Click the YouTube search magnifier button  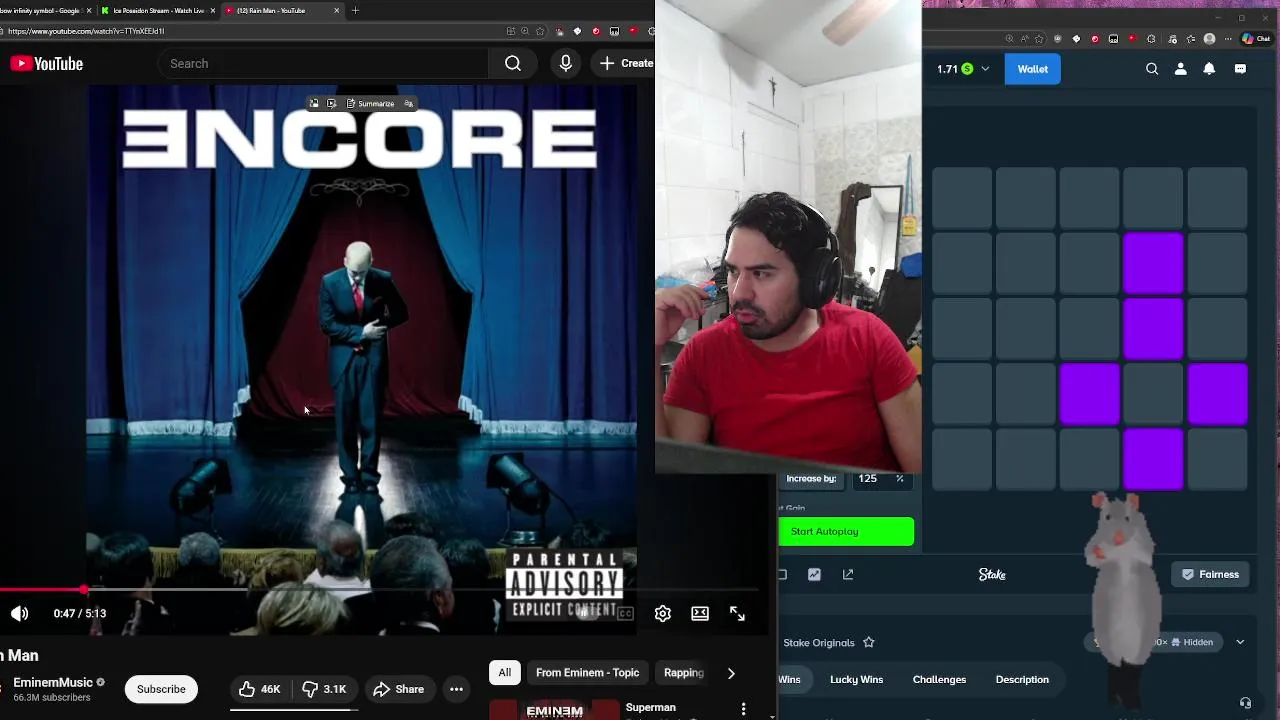point(513,63)
